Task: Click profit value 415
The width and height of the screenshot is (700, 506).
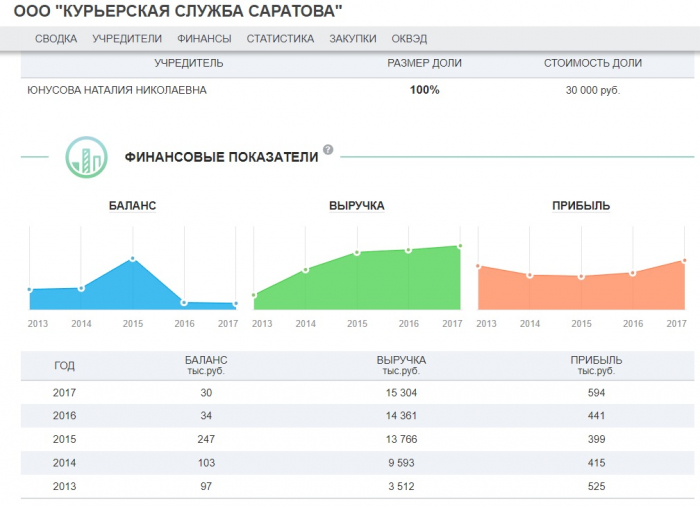Action: pos(596,463)
